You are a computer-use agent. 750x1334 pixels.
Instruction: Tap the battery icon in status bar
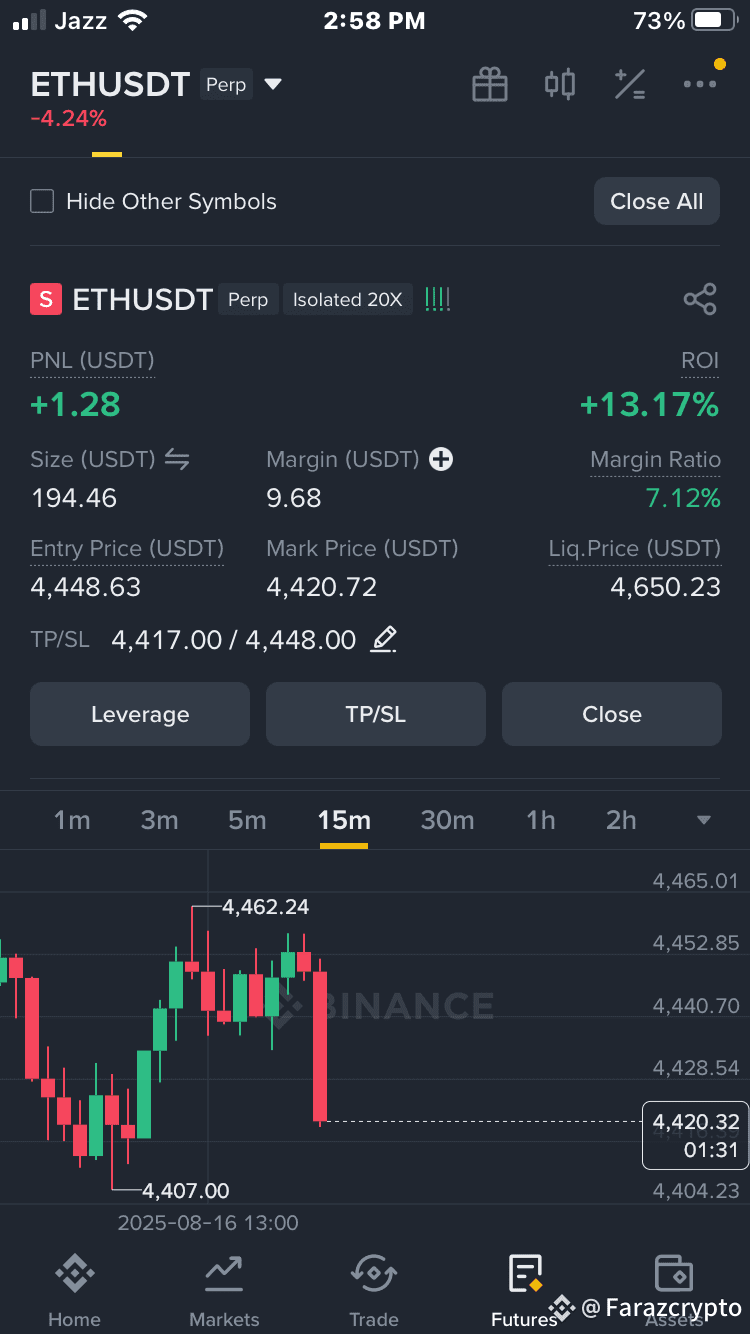(x=714, y=20)
